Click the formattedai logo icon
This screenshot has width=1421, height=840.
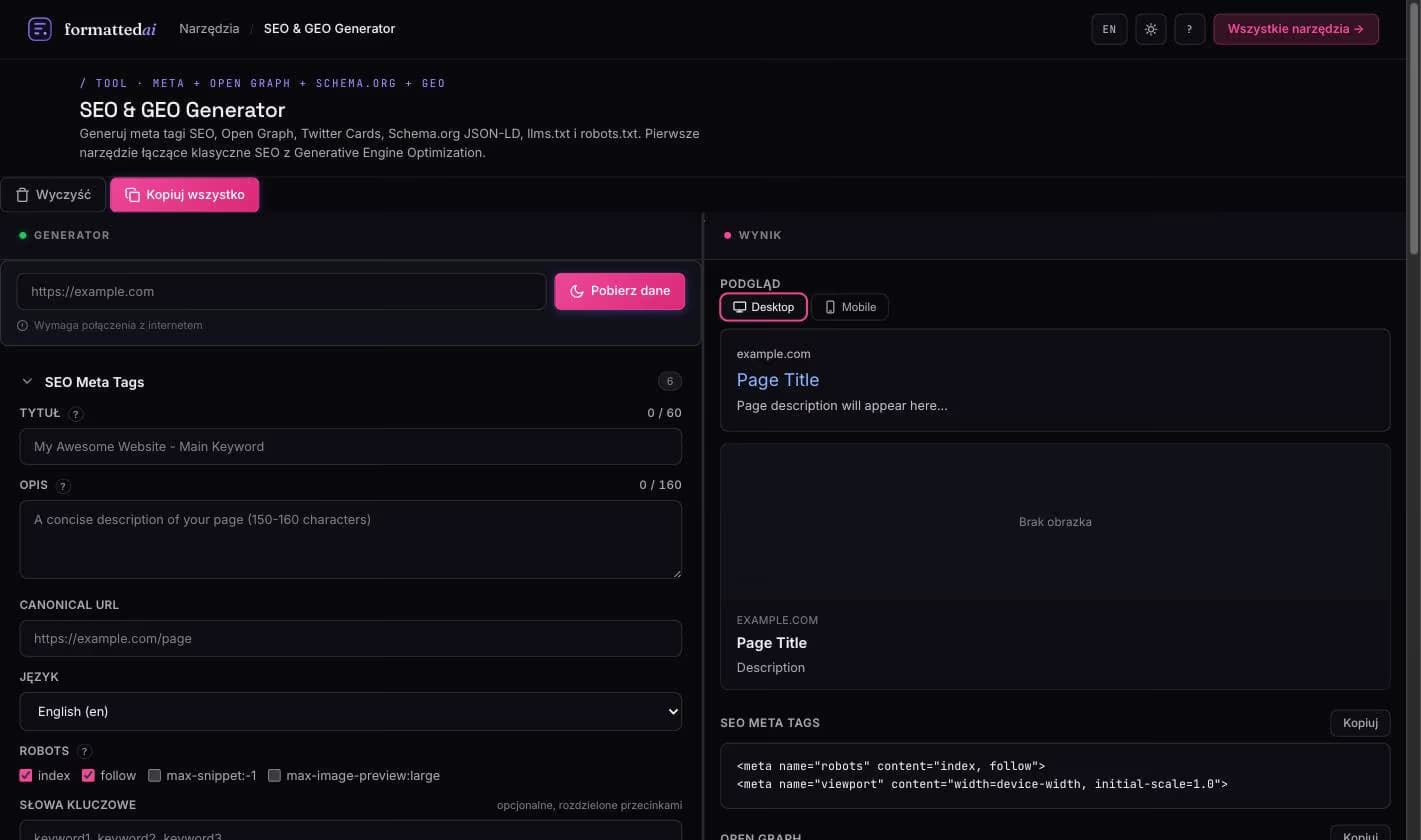point(40,29)
